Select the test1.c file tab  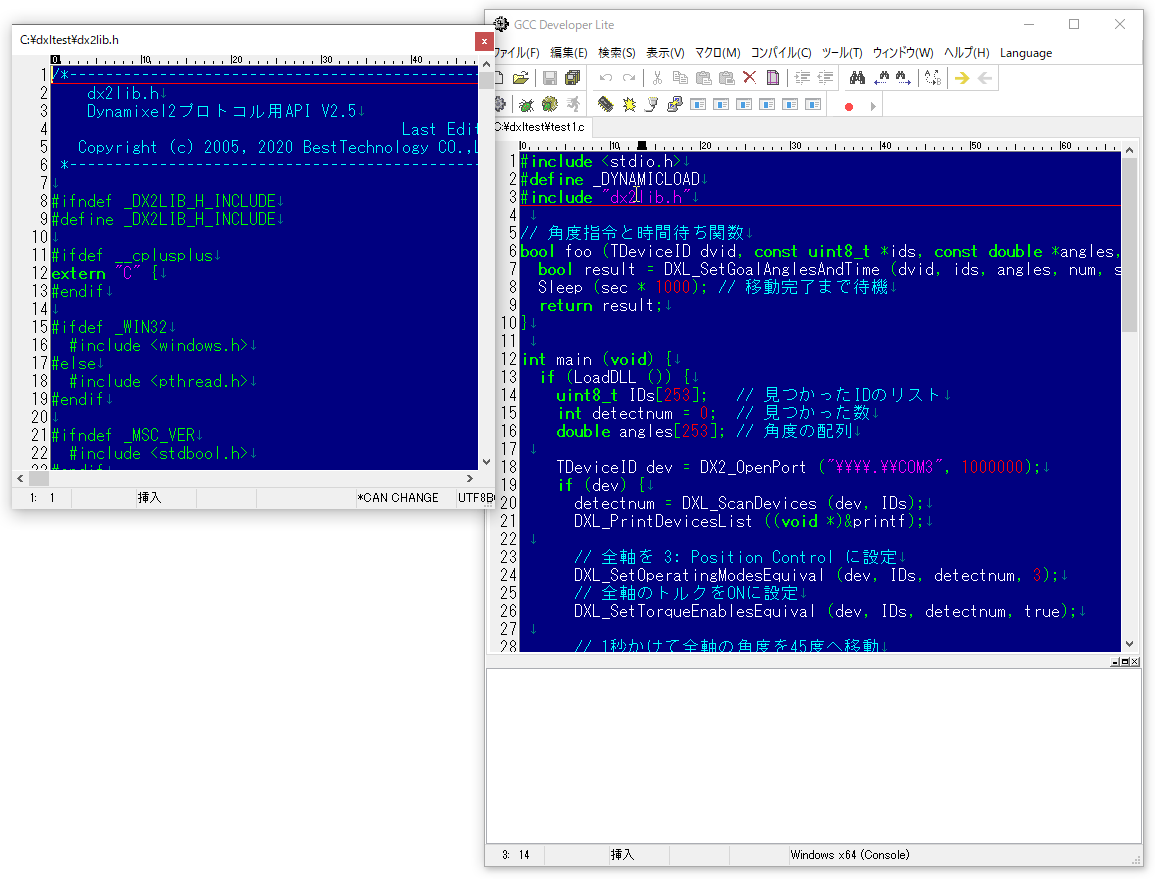[x=543, y=127]
